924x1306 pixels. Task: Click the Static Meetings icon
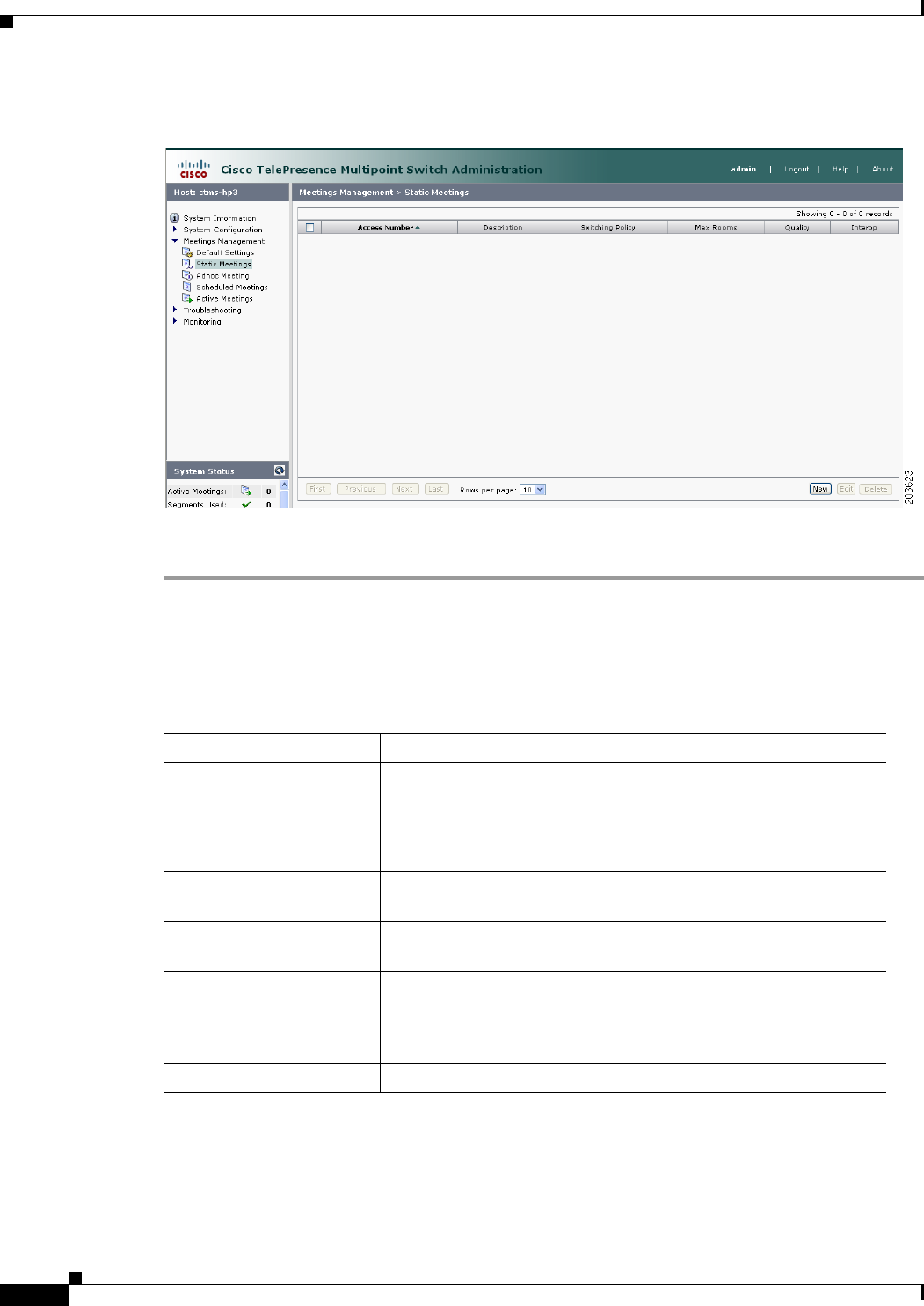(x=187, y=264)
